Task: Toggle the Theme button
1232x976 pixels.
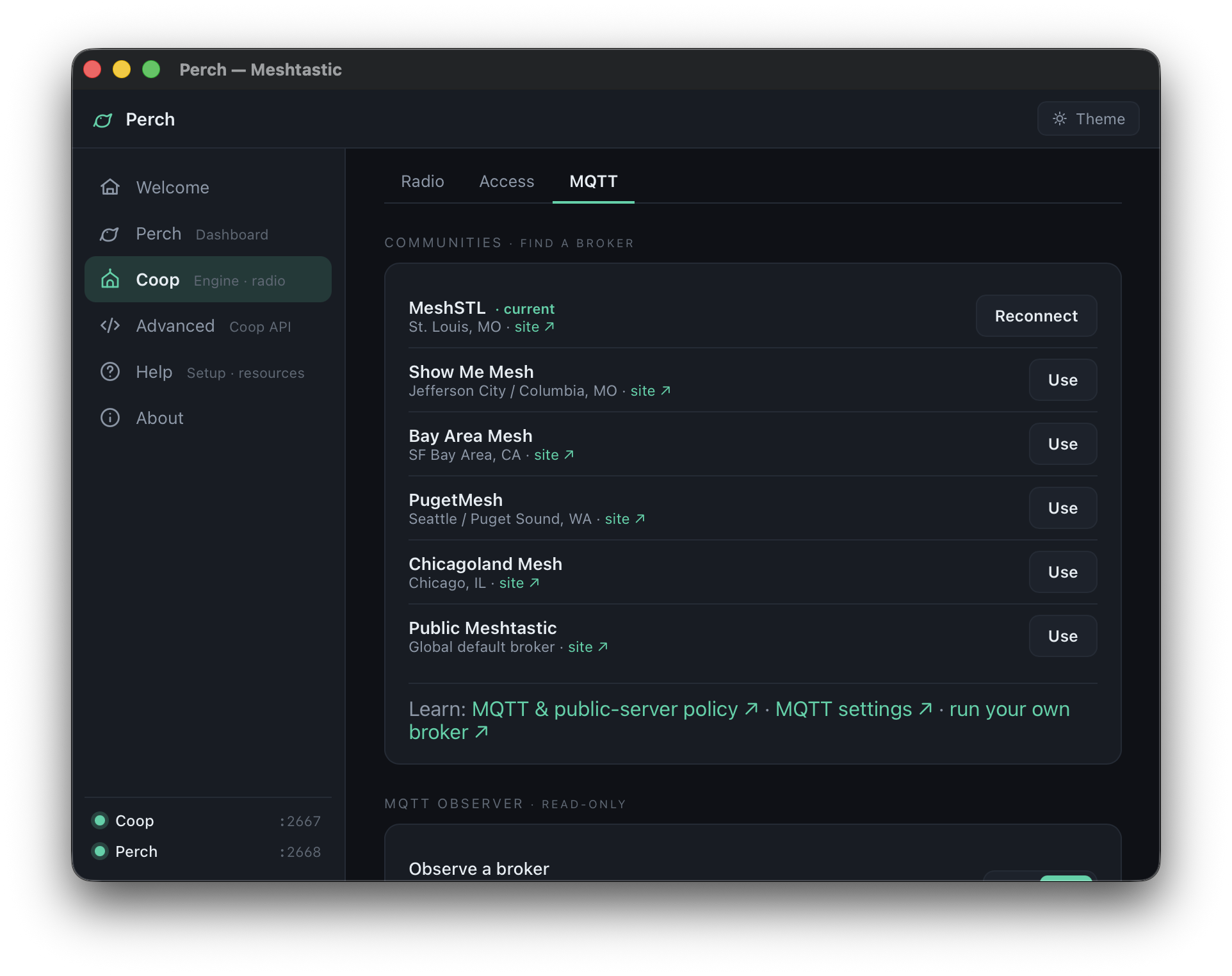Action: (x=1088, y=118)
